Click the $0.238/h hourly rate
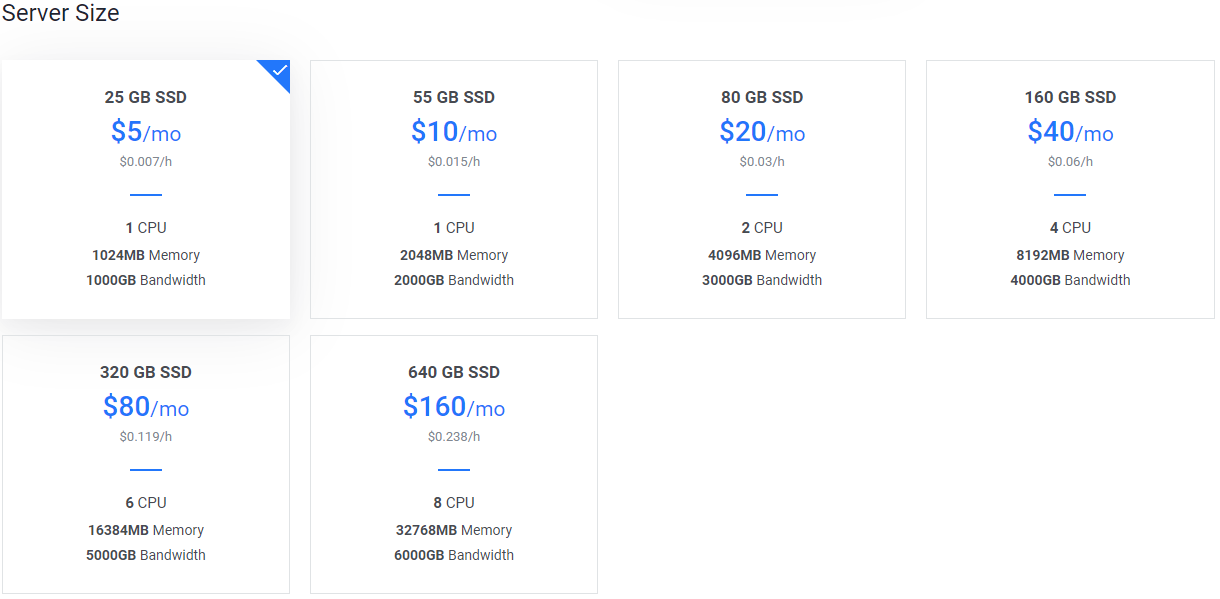The image size is (1220, 599). coord(454,436)
